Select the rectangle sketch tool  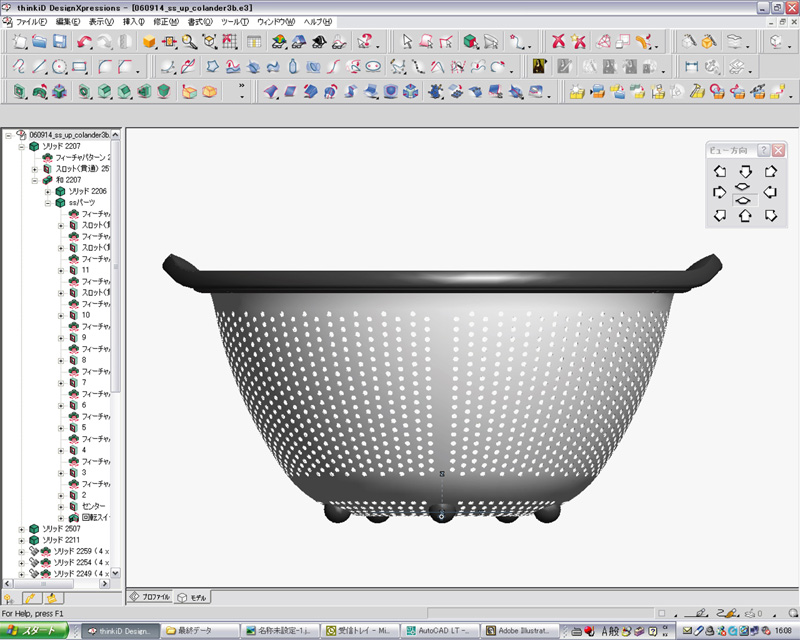point(80,67)
